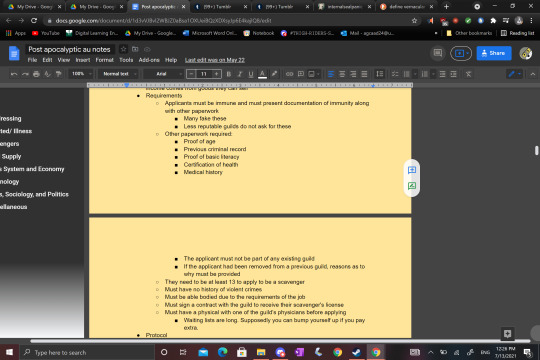The width and height of the screenshot is (540, 360).
Task: Open the highlight color pen icon
Action: (274, 74)
